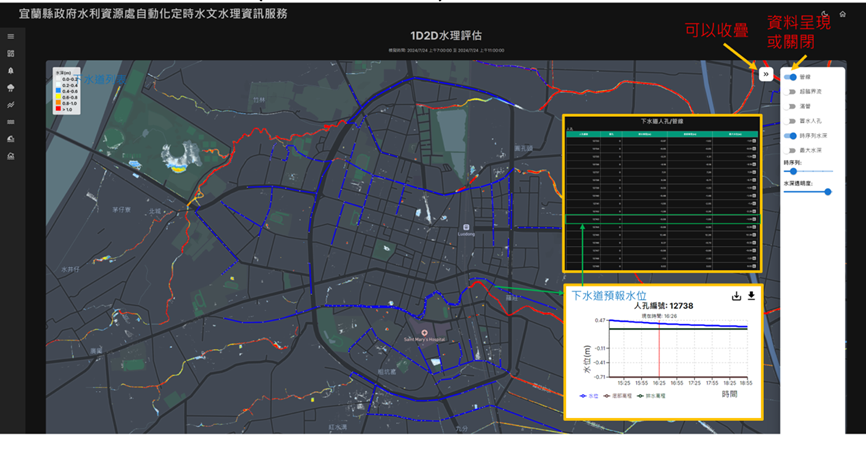The width and height of the screenshot is (866, 450).
Task: Click the 水位 legend entry in chart
Action: point(588,396)
